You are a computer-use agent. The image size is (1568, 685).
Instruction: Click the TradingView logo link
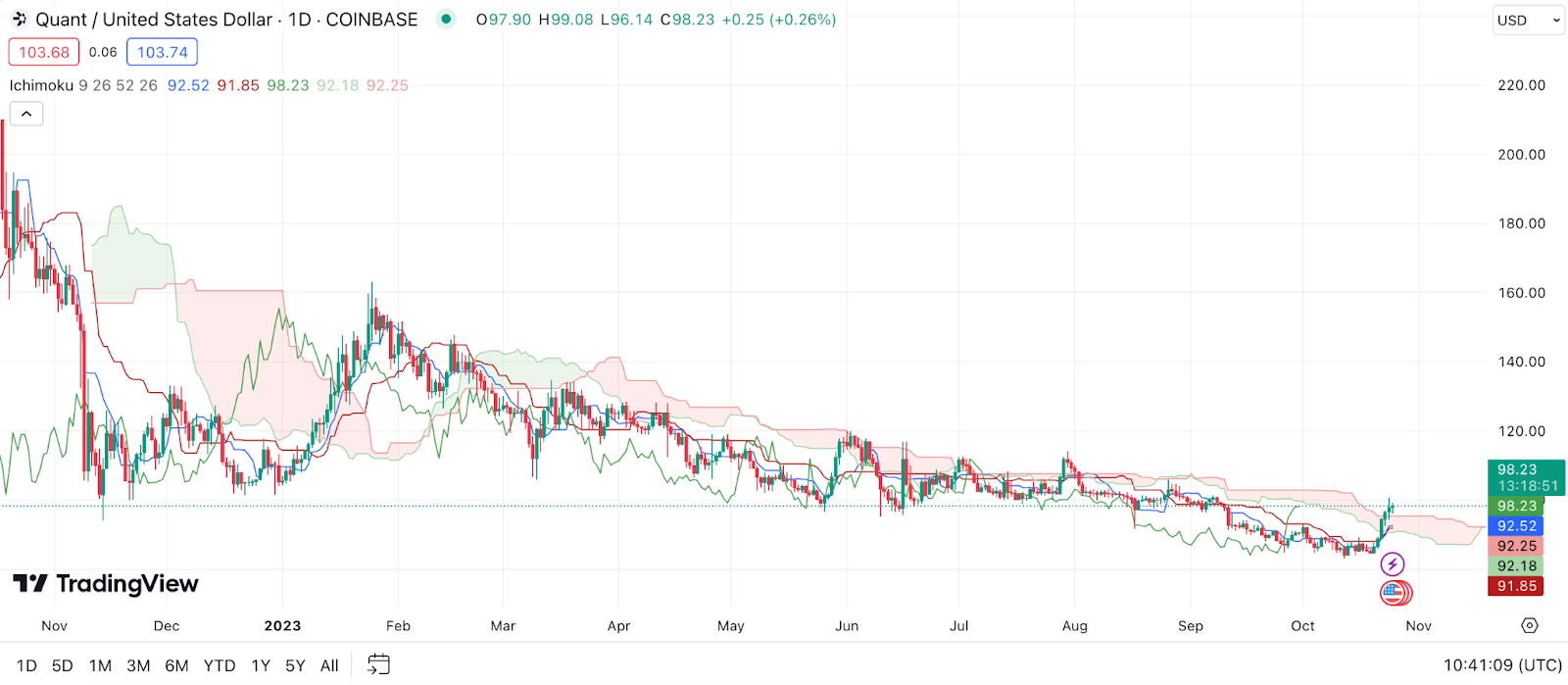coord(106,584)
